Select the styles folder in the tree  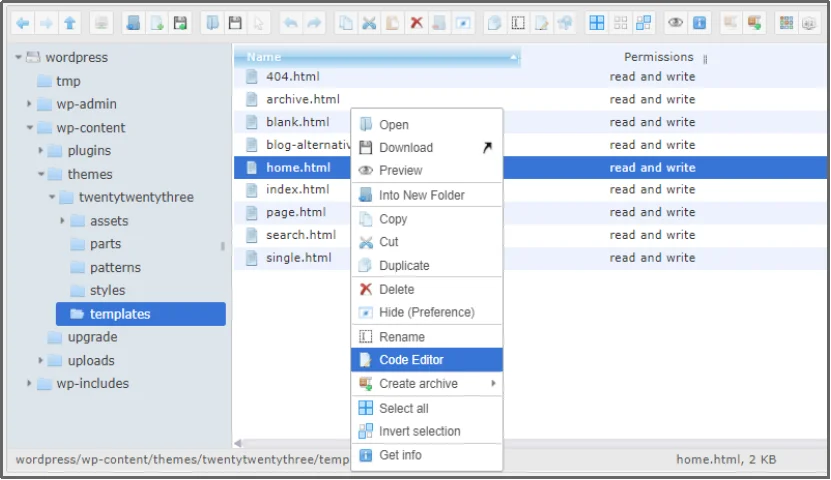(107, 290)
